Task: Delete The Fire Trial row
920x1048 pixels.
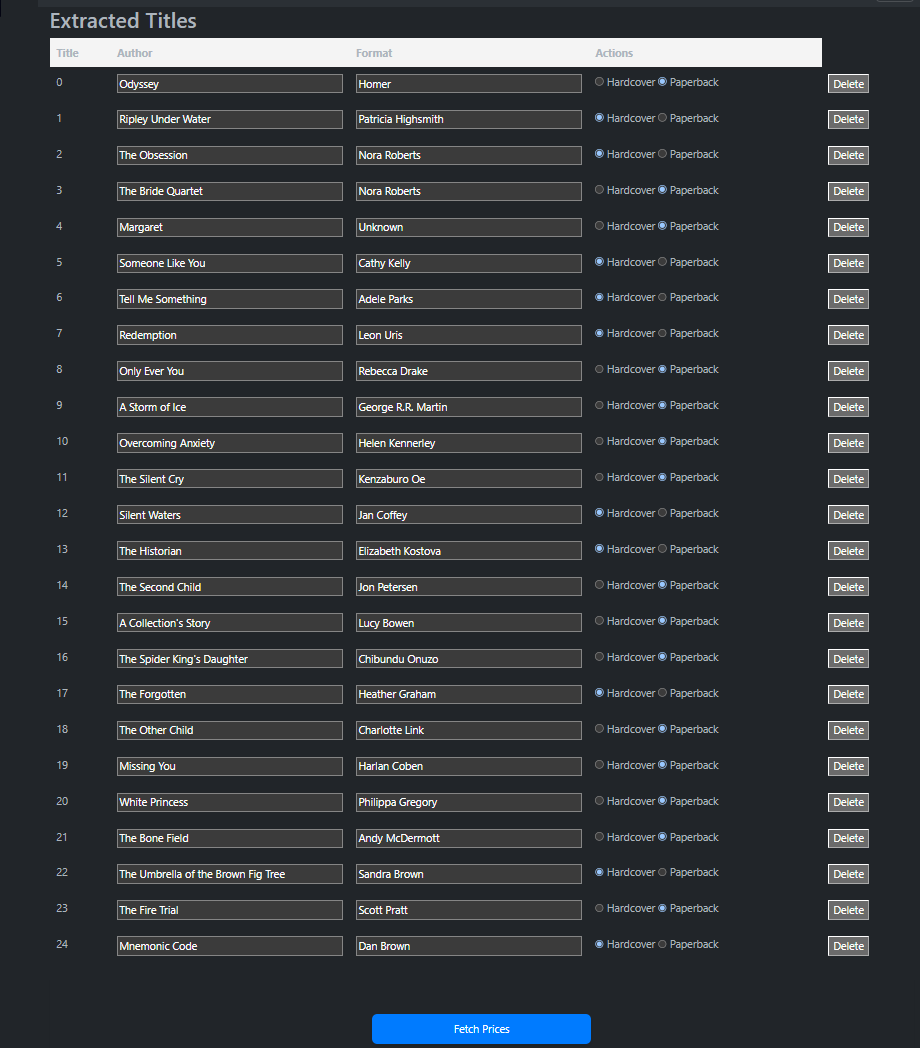Action: pyautogui.click(x=848, y=910)
